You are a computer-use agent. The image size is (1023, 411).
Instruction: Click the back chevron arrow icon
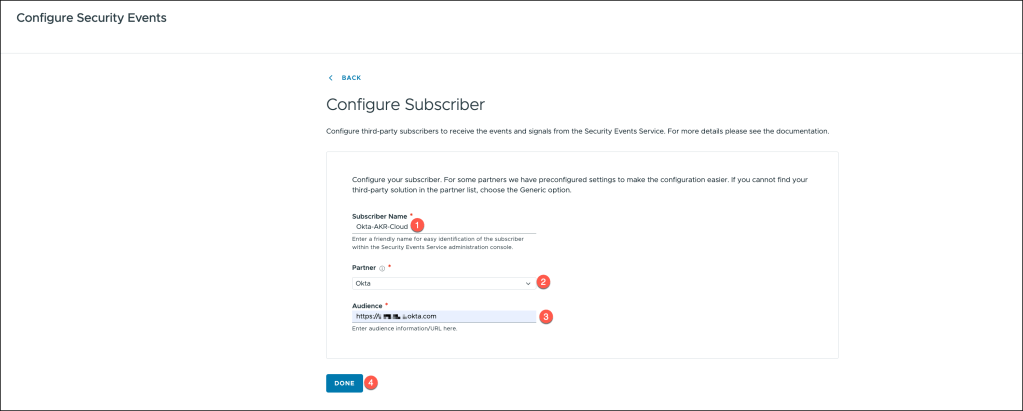click(331, 77)
